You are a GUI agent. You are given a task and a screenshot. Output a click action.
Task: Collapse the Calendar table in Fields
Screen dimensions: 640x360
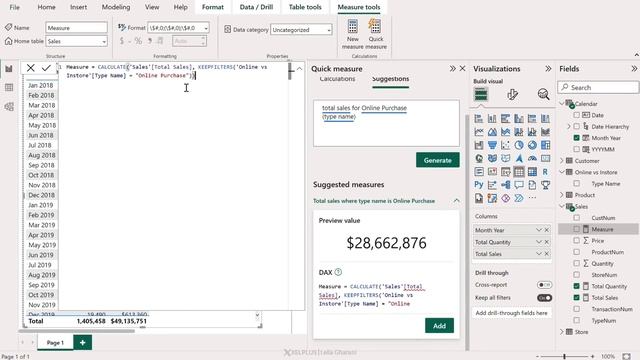562,103
